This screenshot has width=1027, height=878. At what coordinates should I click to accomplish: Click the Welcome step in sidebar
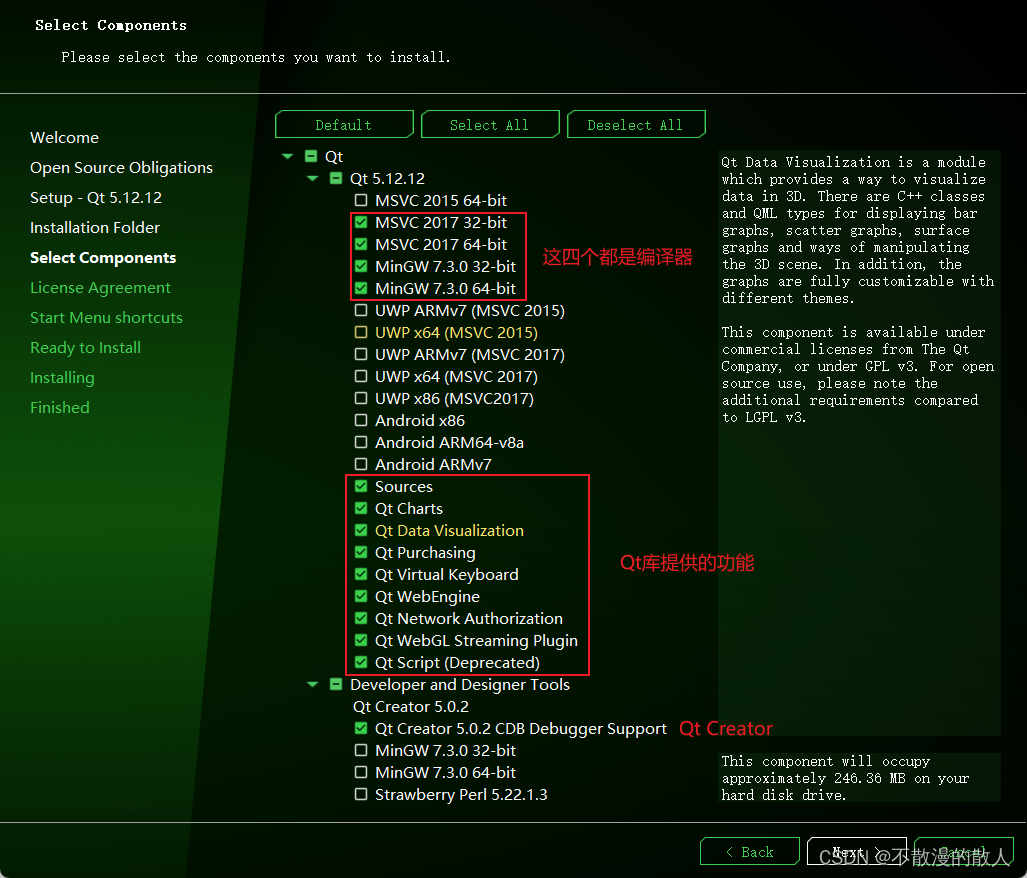[x=64, y=137]
